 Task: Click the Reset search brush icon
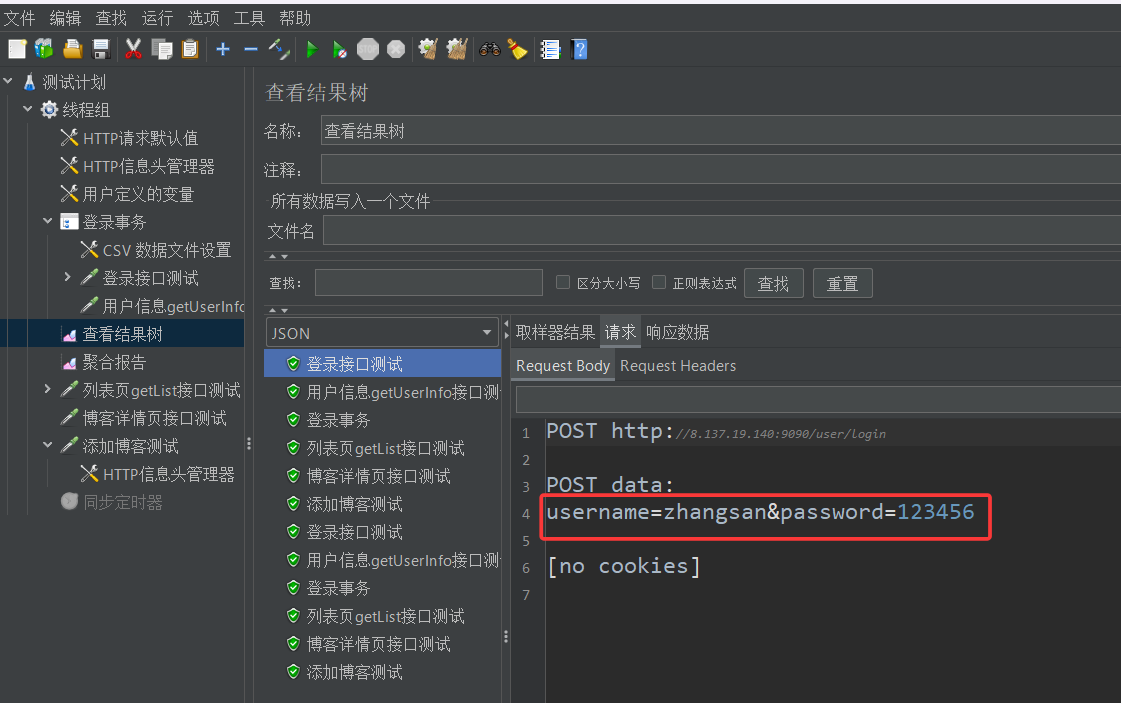point(518,49)
